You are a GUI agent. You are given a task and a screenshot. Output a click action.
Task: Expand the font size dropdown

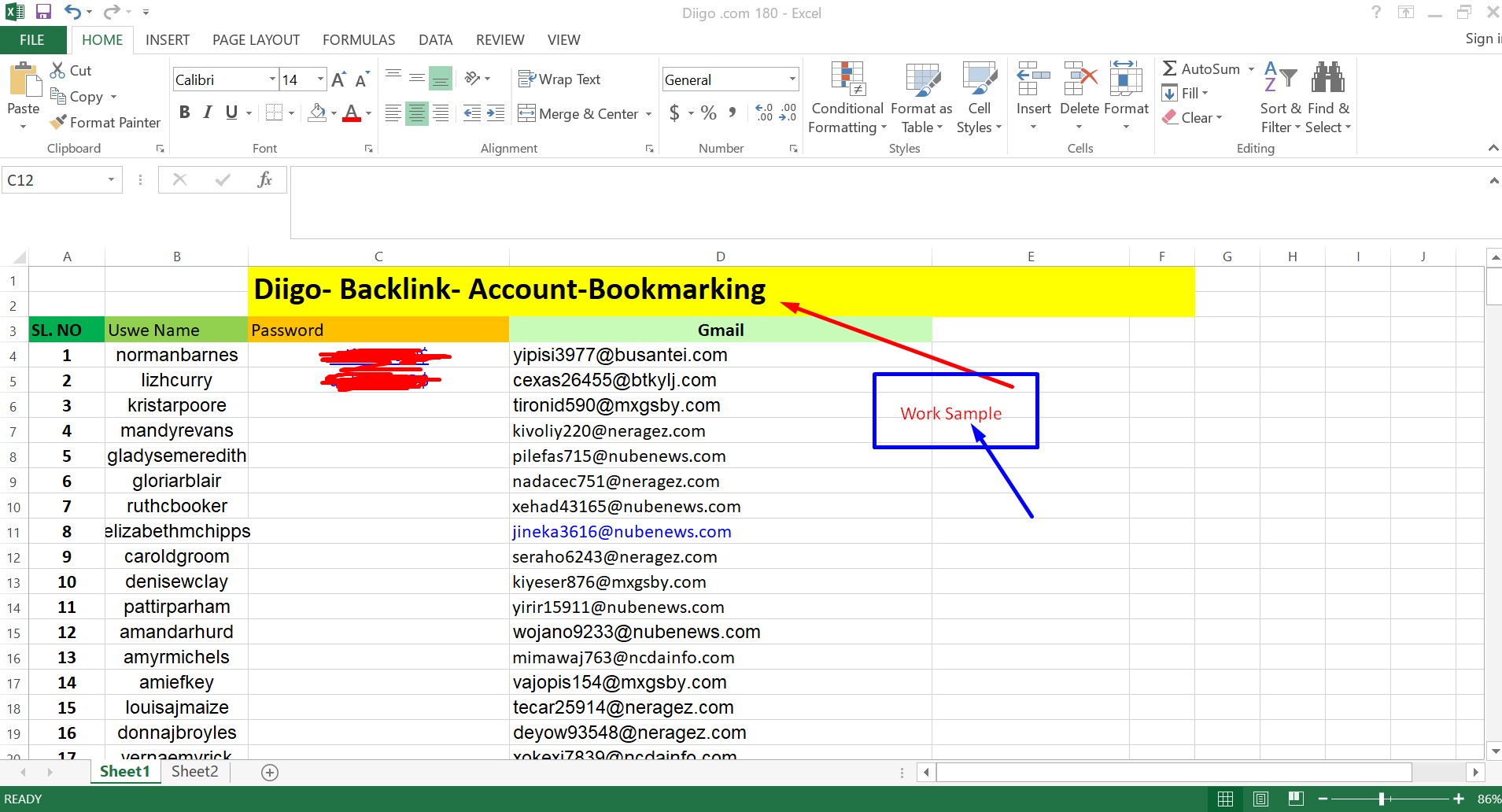click(x=320, y=79)
